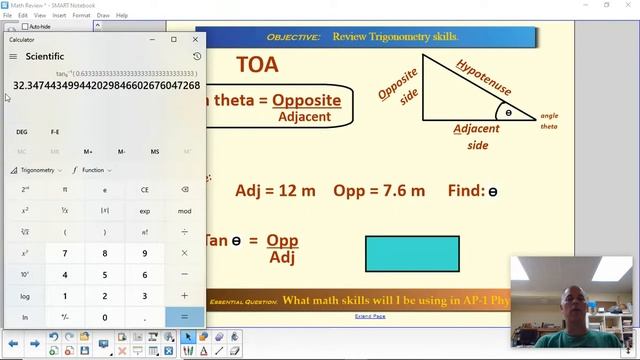The image size is (640, 360).
Task: Click the plus operator key
Action: (x=184, y=296)
